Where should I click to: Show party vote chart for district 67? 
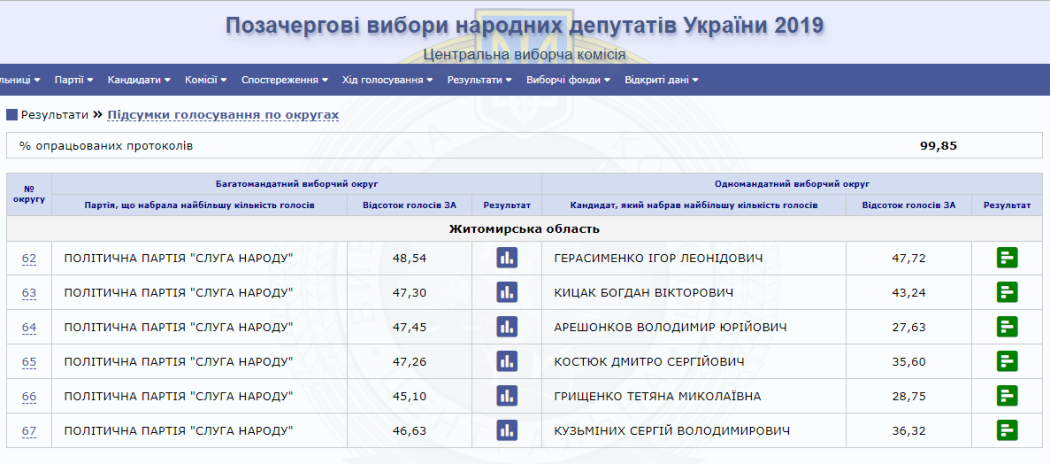tap(507, 430)
